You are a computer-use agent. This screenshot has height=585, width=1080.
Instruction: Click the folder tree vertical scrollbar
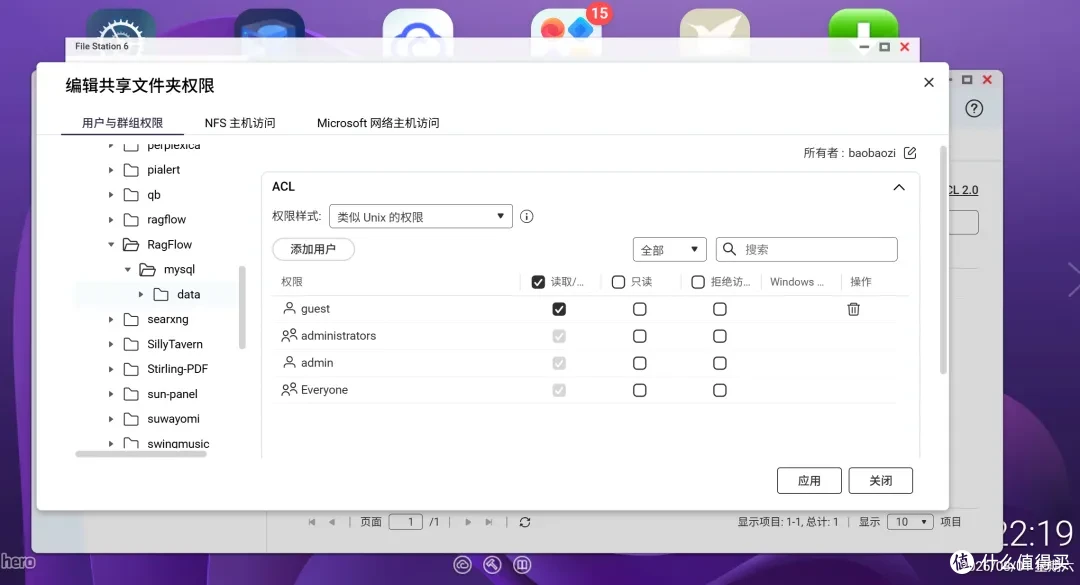[242, 307]
